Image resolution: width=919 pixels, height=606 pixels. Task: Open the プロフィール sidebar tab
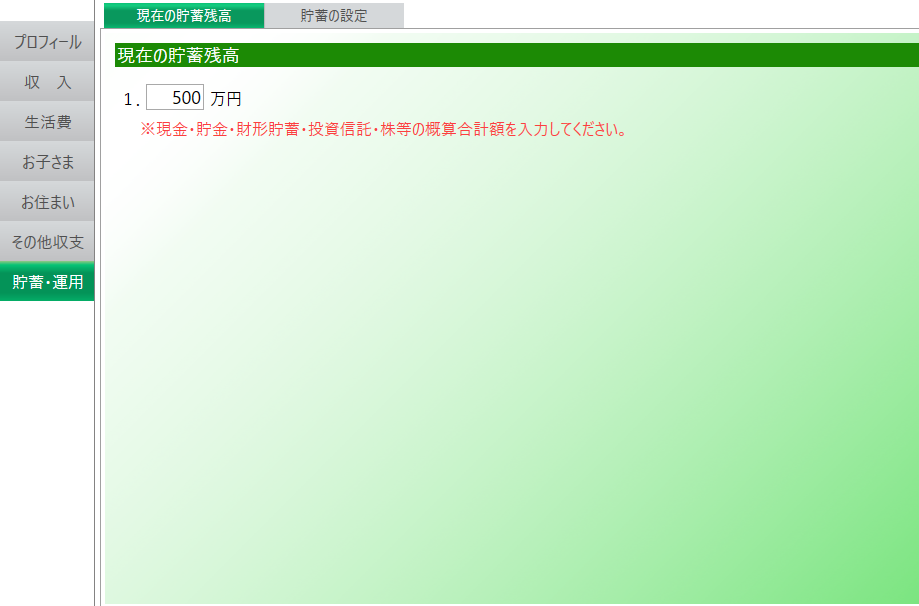click(x=47, y=43)
